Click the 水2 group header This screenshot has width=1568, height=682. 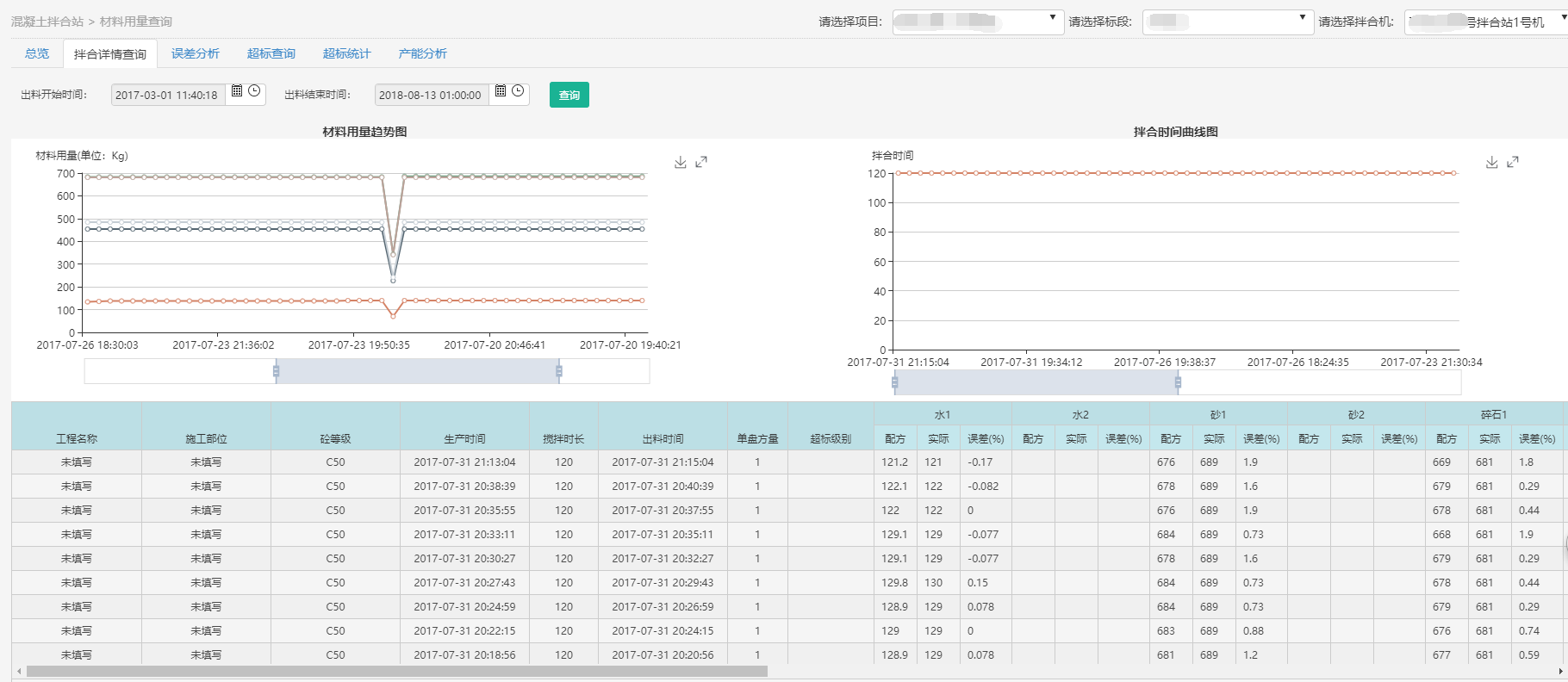[1080, 414]
